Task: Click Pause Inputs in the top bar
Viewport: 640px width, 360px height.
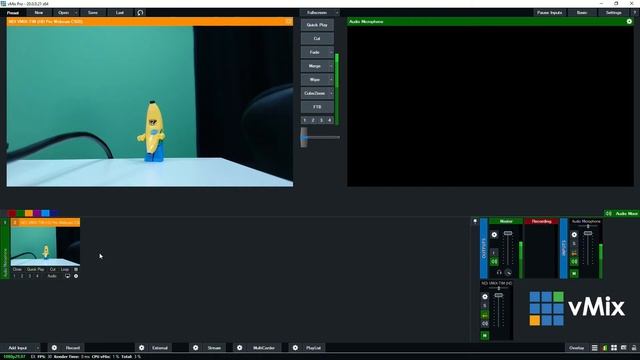Action: (x=549, y=13)
